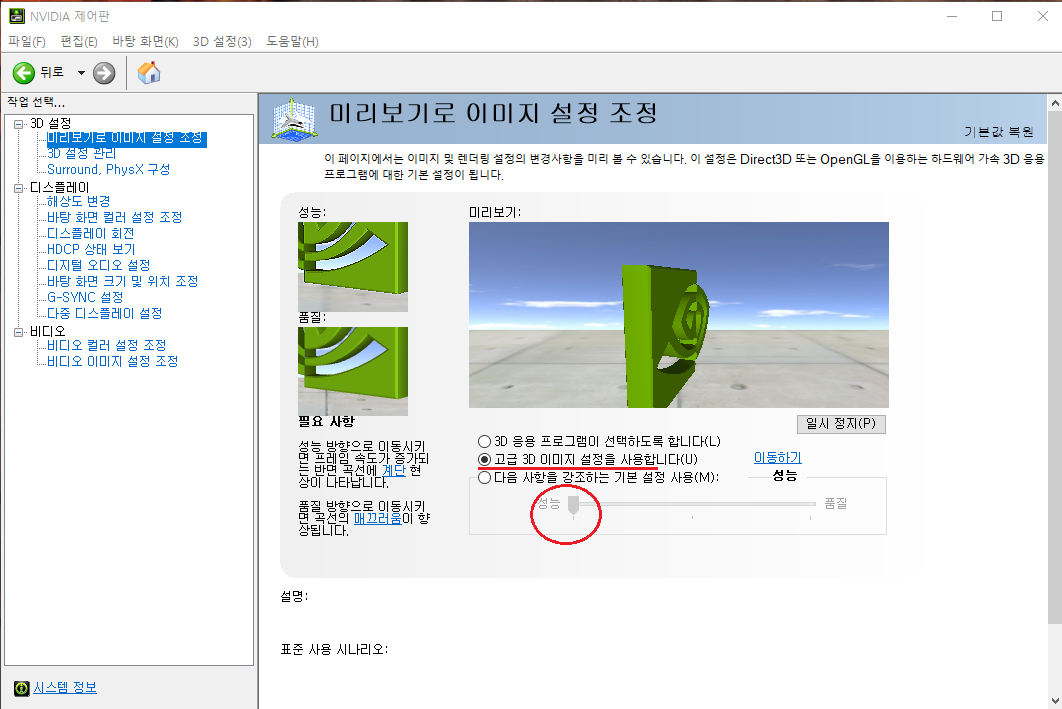Click the rotating 3D logo preview
1062x709 pixels.
pyautogui.click(x=679, y=315)
